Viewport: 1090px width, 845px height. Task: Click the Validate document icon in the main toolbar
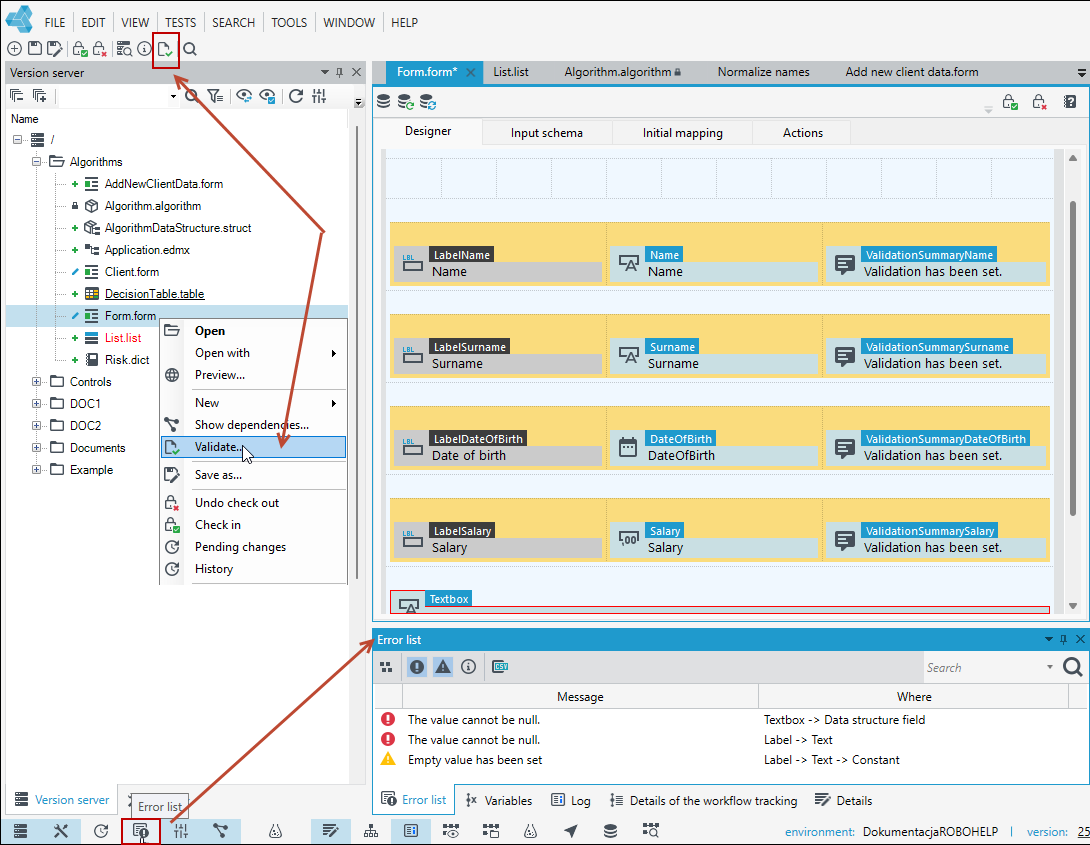click(165, 49)
